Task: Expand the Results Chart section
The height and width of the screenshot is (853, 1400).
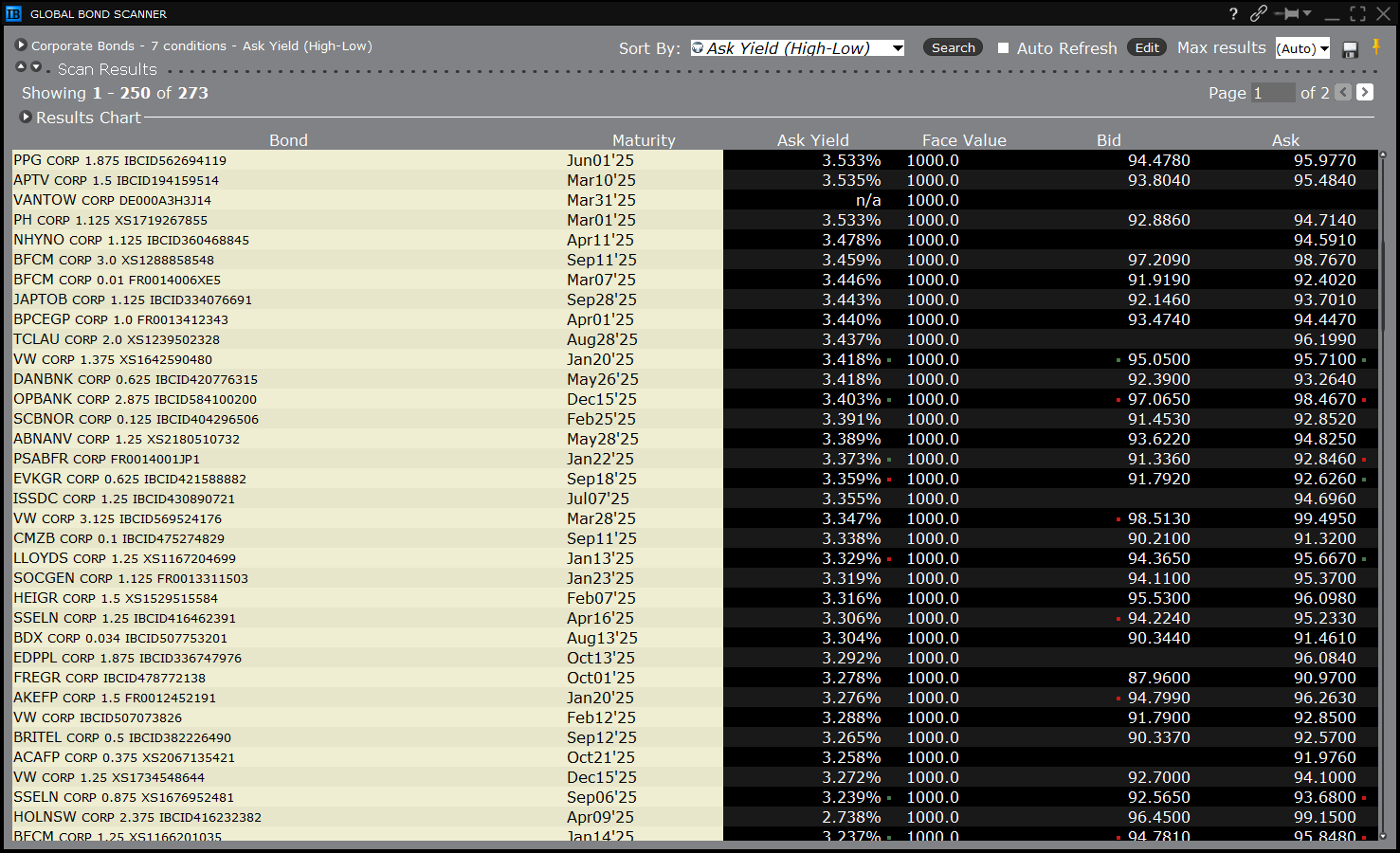Action: coord(26,117)
